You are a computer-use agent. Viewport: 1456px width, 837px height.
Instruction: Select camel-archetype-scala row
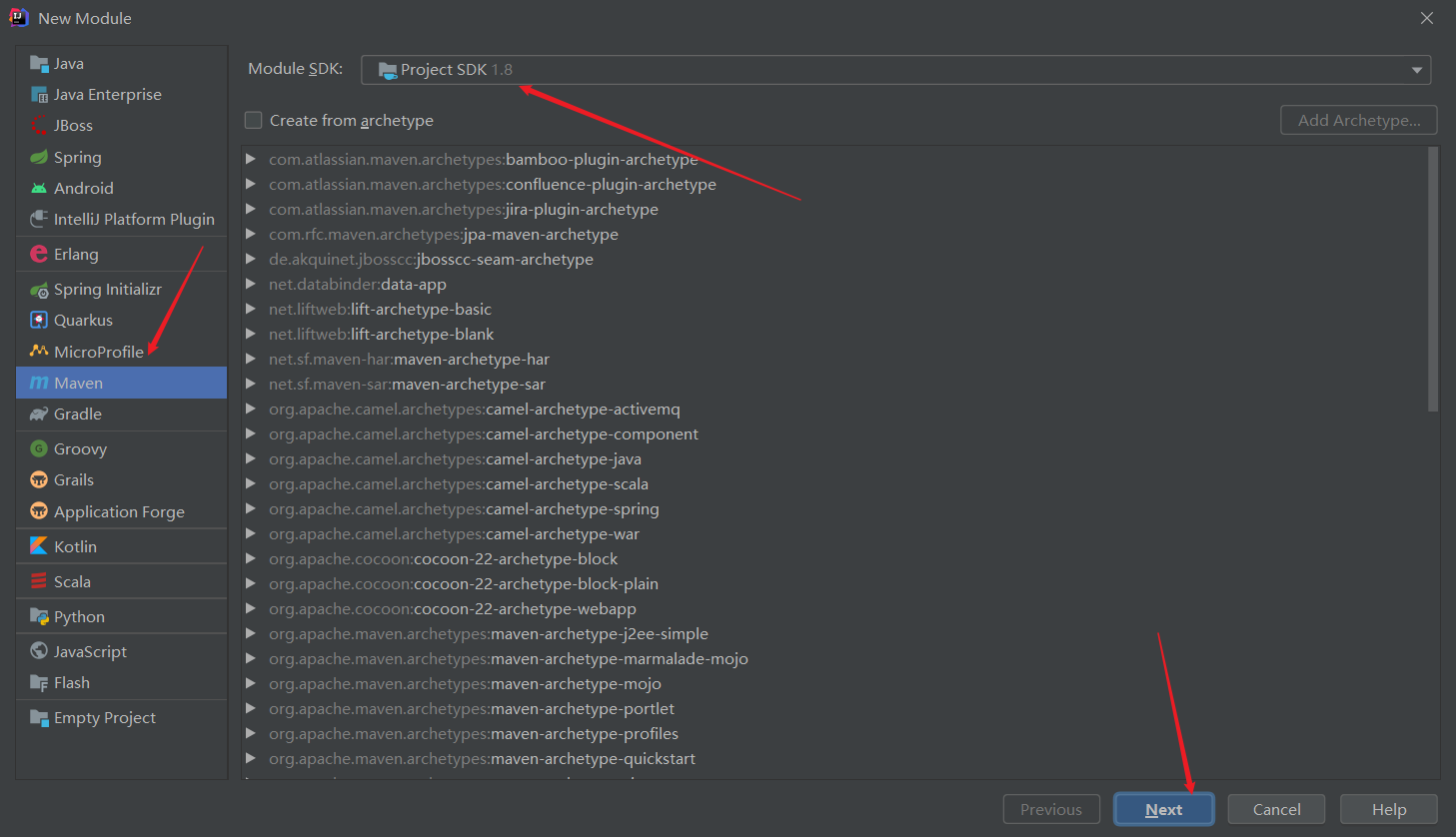pyautogui.click(x=835, y=483)
